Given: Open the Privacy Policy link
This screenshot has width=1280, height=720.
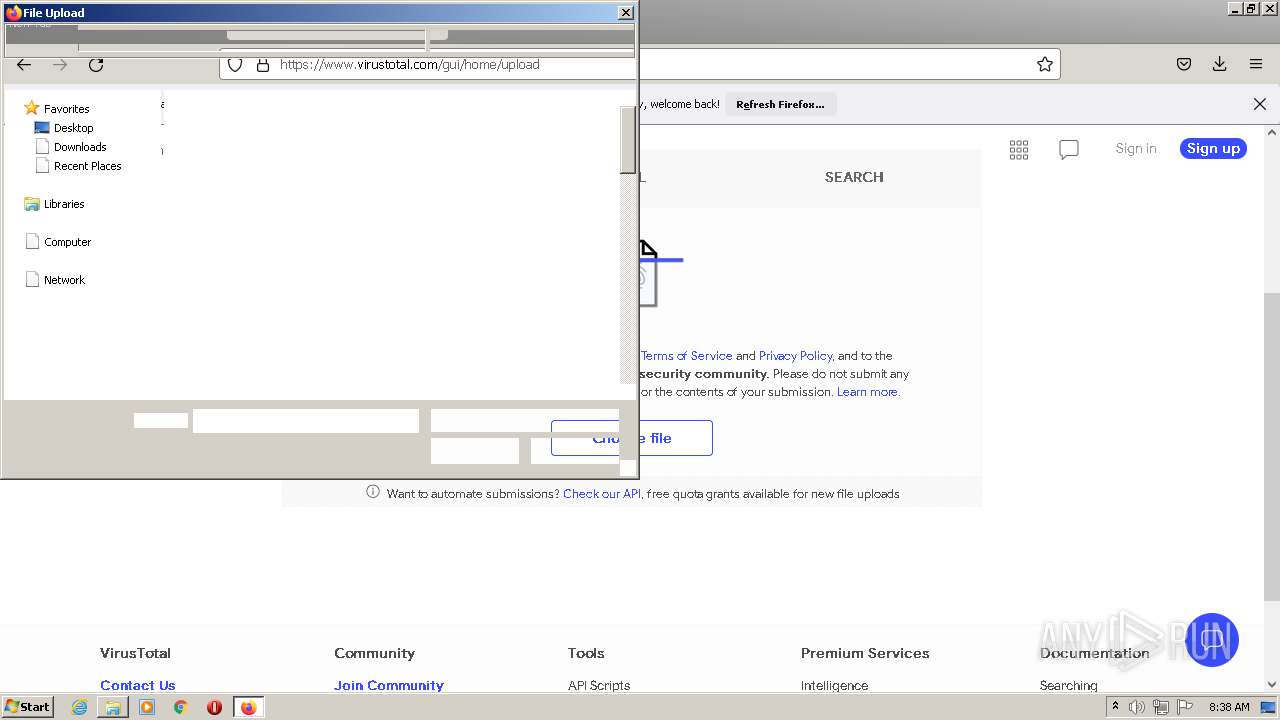Looking at the screenshot, I should (x=795, y=356).
